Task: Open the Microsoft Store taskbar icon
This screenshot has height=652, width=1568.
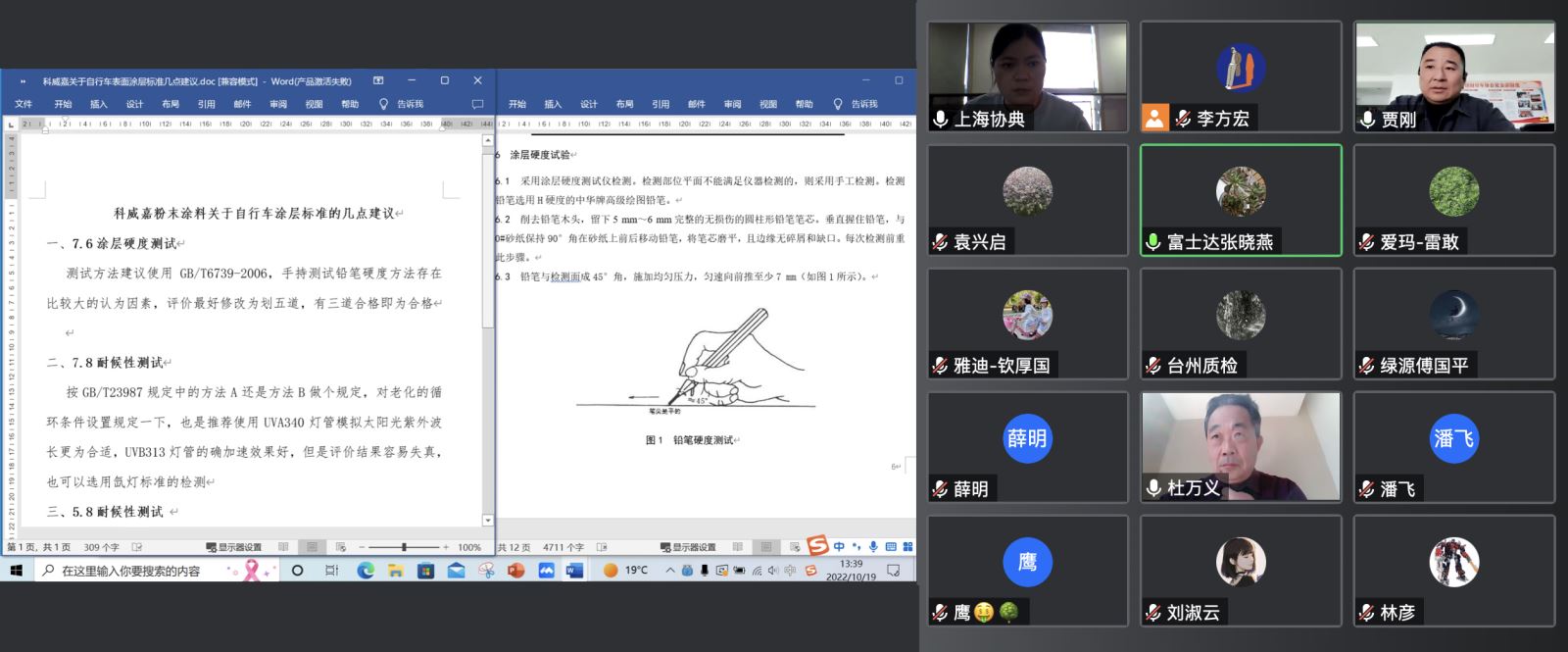Action: [x=425, y=571]
